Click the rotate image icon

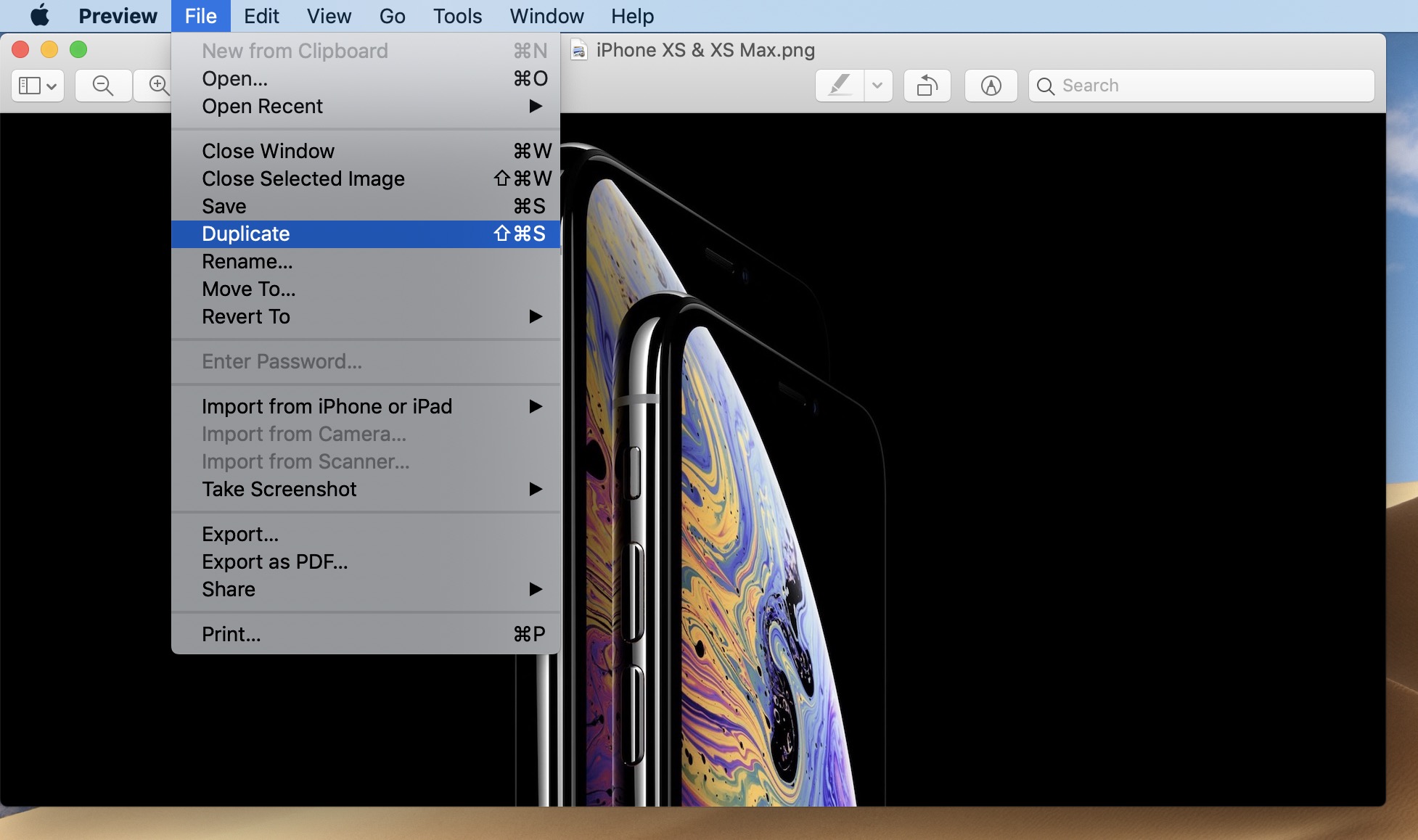pos(928,84)
